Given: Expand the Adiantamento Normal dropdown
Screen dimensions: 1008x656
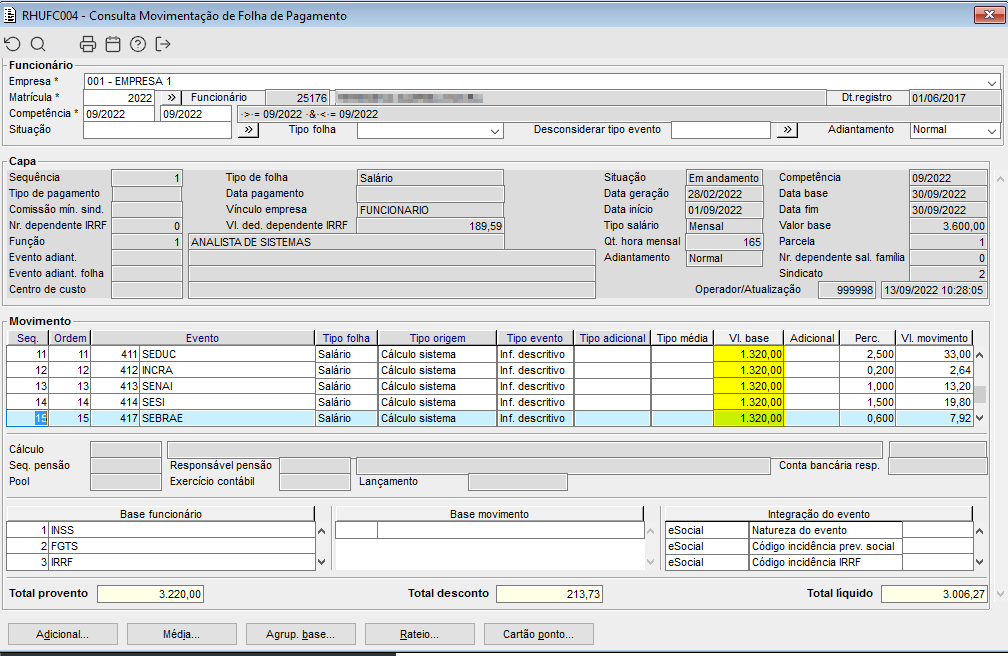Looking at the screenshot, I should tap(991, 131).
